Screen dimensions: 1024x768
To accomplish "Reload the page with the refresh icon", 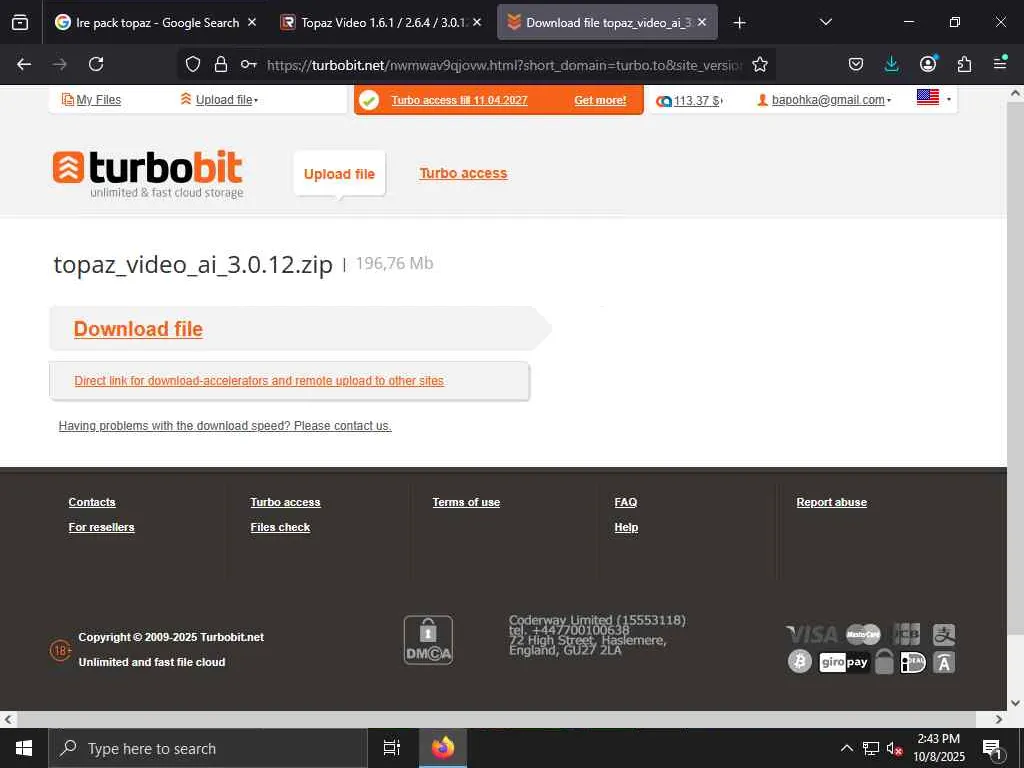I will coord(96,64).
